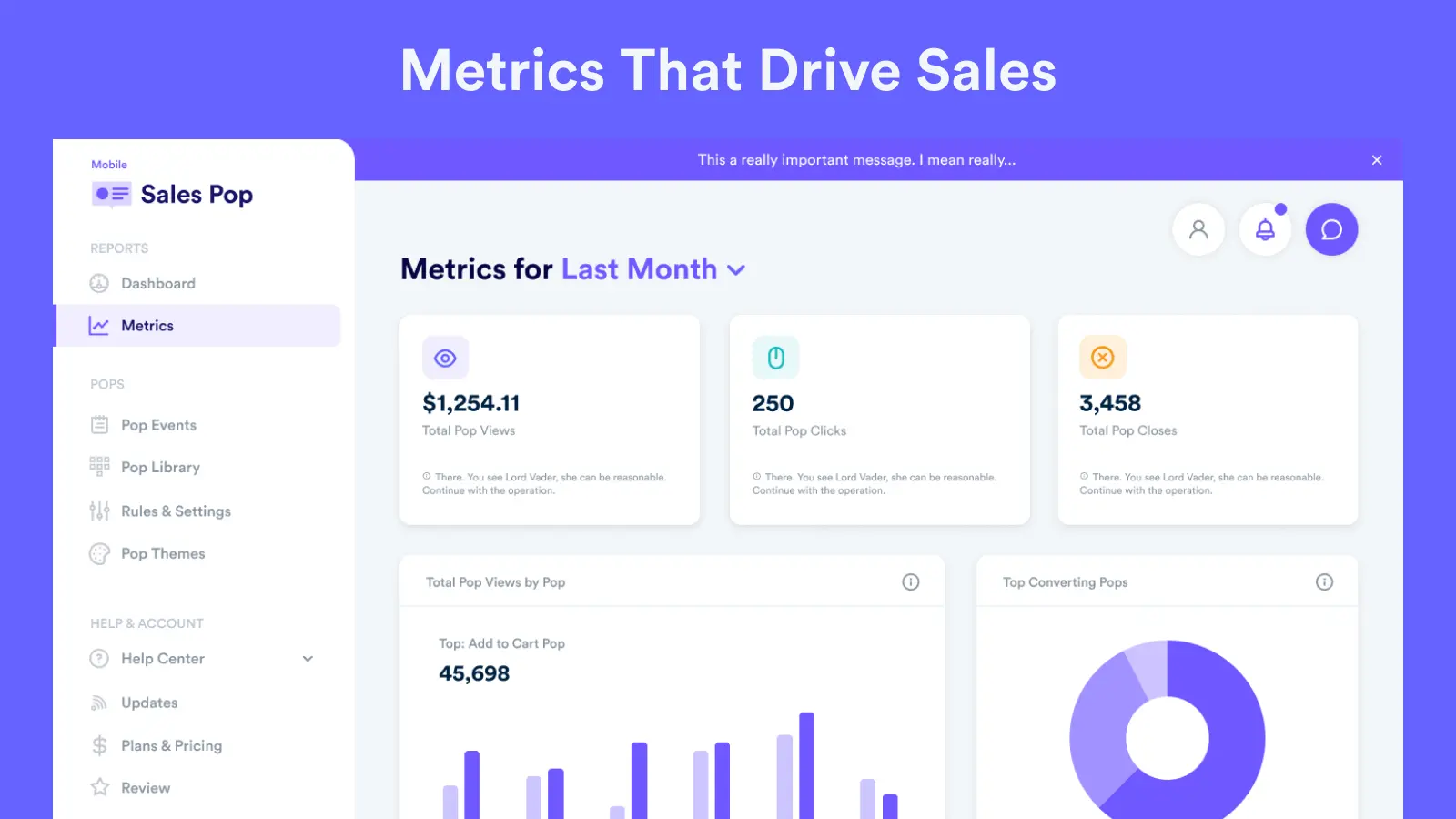1456x819 pixels.
Task: Open Pop Library page
Action: [x=160, y=467]
